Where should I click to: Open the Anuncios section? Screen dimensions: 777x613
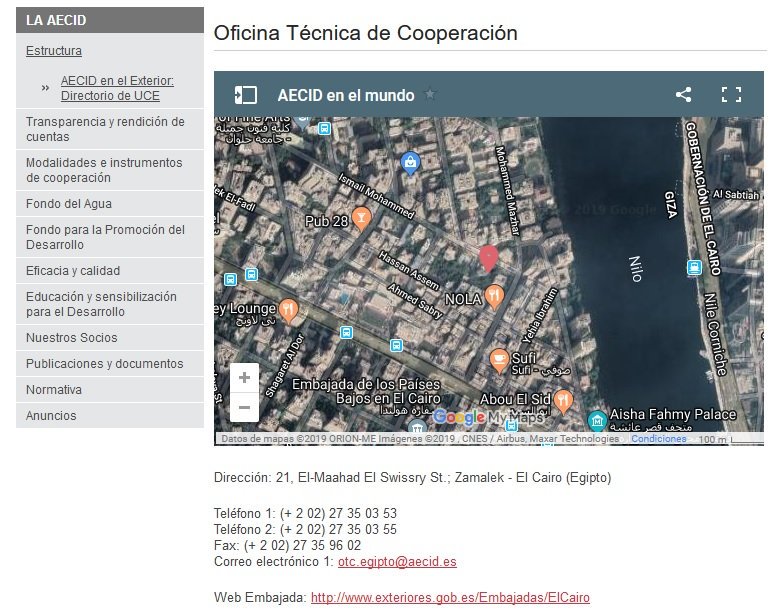(110, 416)
